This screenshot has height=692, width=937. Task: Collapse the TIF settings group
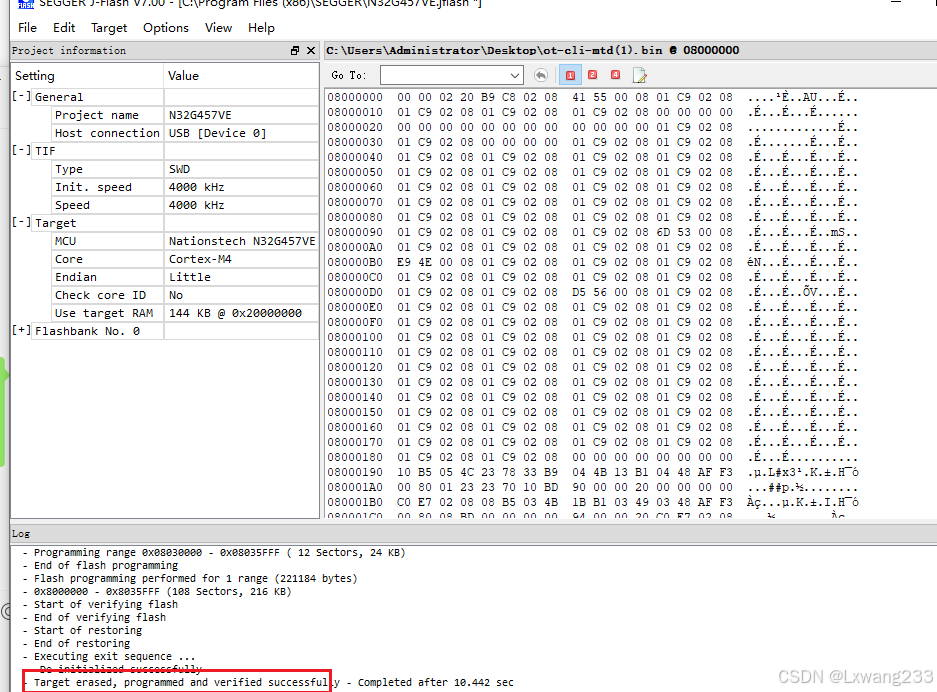pyautogui.click(x=22, y=150)
